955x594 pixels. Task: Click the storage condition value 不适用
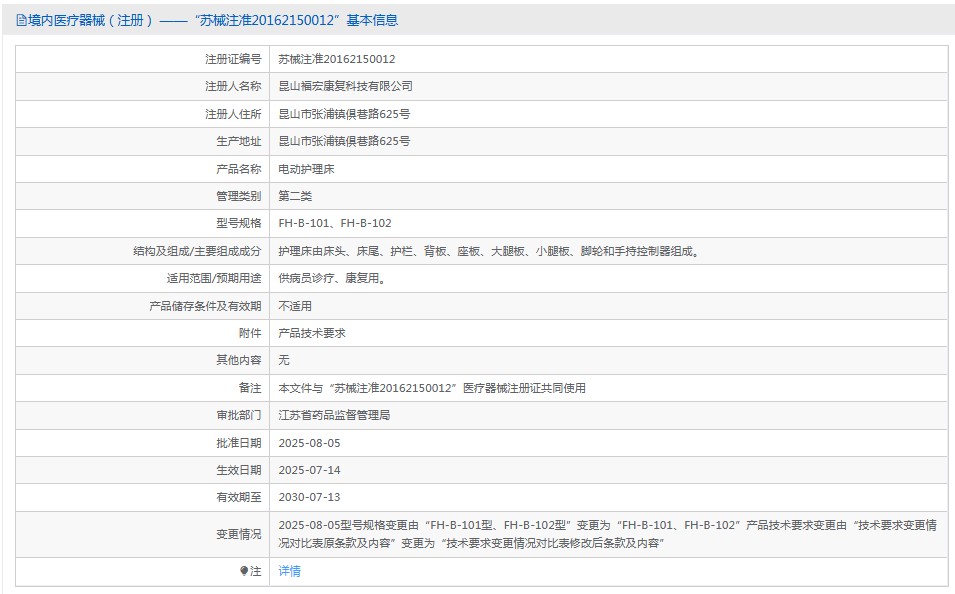pyautogui.click(x=295, y=306)
